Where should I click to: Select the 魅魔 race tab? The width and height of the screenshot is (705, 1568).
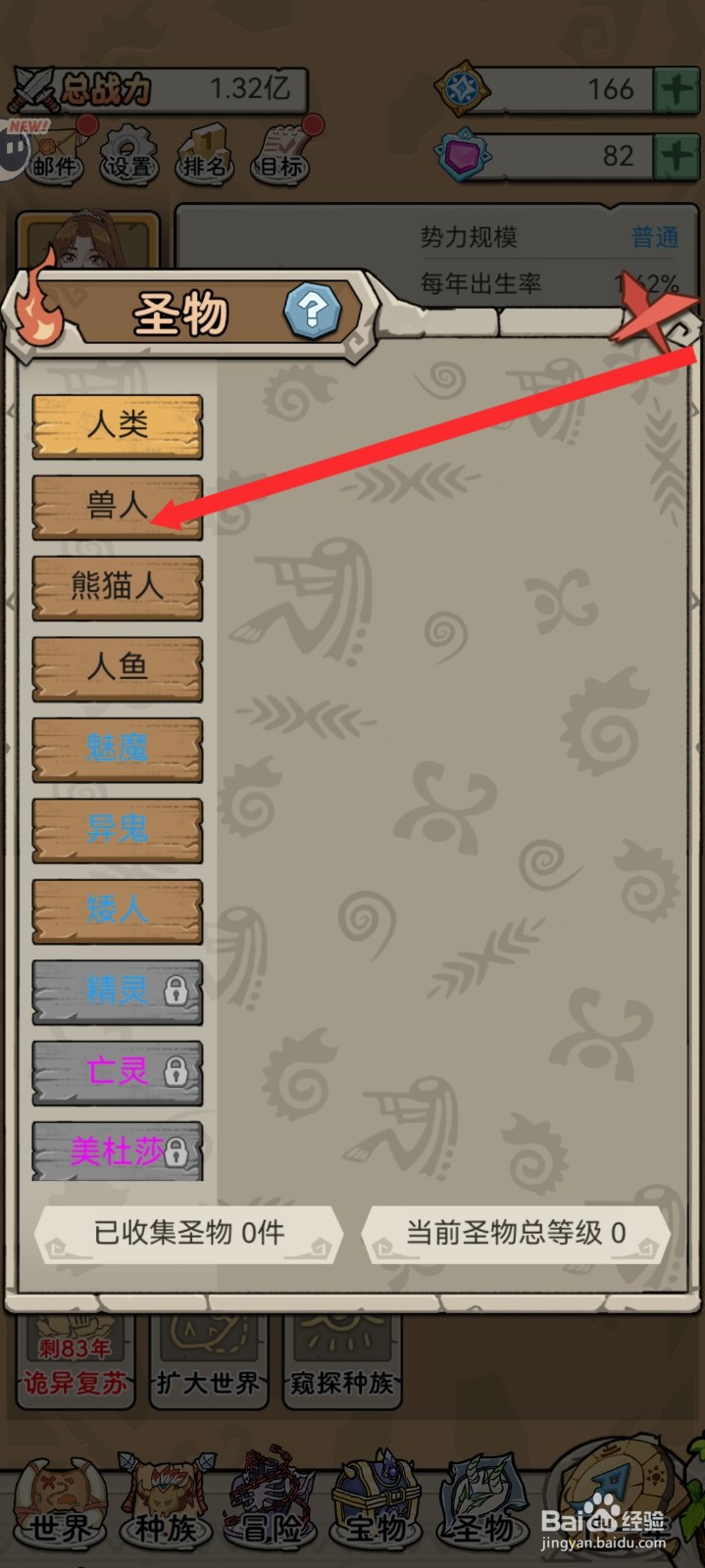tap(118, 750)
